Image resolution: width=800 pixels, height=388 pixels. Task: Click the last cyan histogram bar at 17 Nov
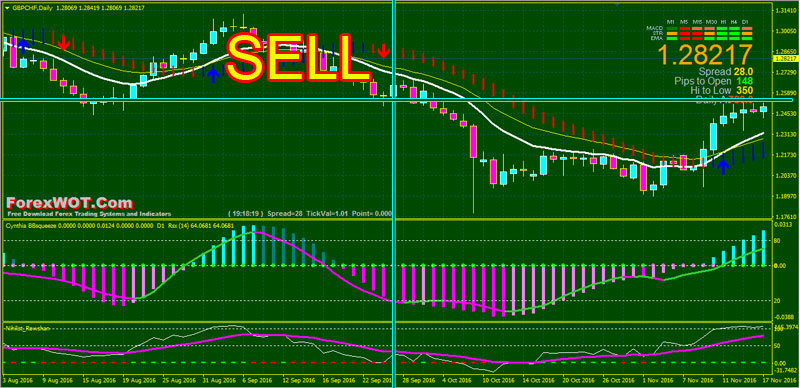(764, 248)
